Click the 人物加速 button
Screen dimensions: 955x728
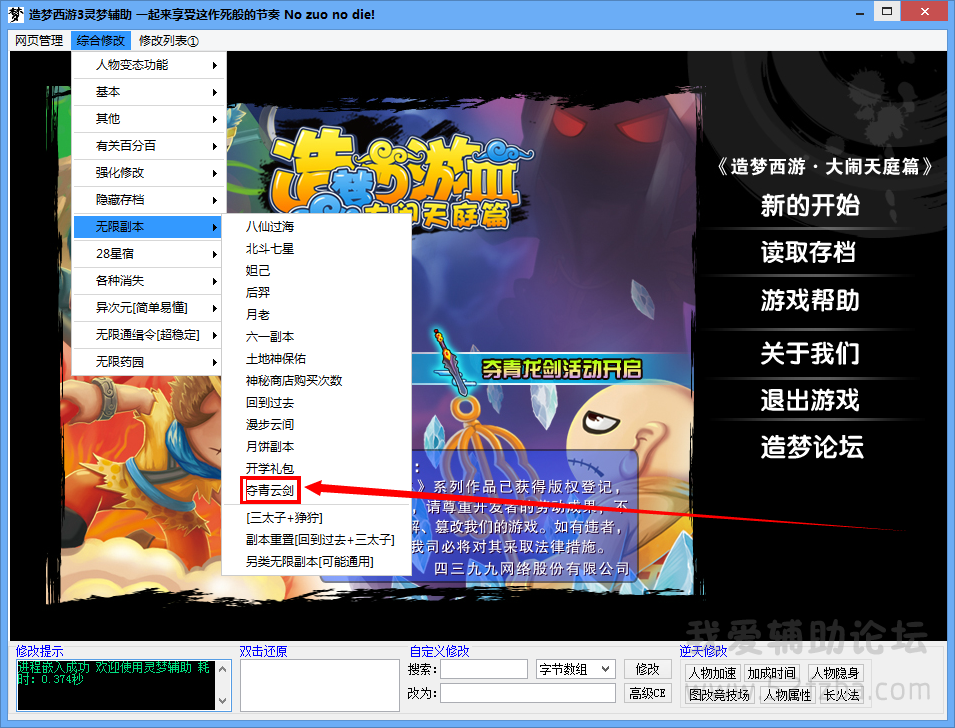click(712, 673)
